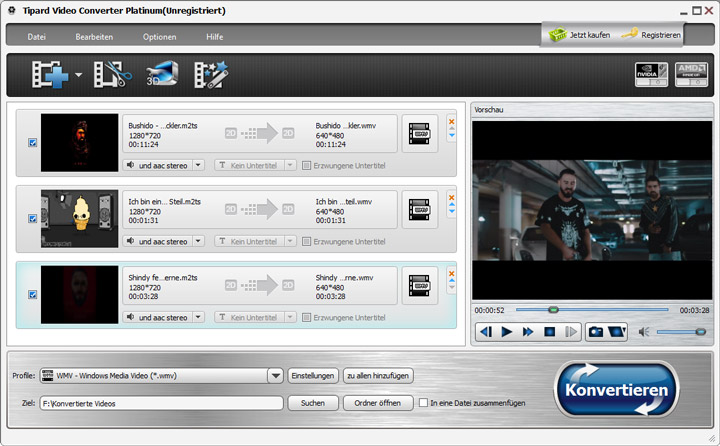The image size is (720, 446).
Task: Open audio track dropdown for Ich bin video
Action: pos(198,241)
